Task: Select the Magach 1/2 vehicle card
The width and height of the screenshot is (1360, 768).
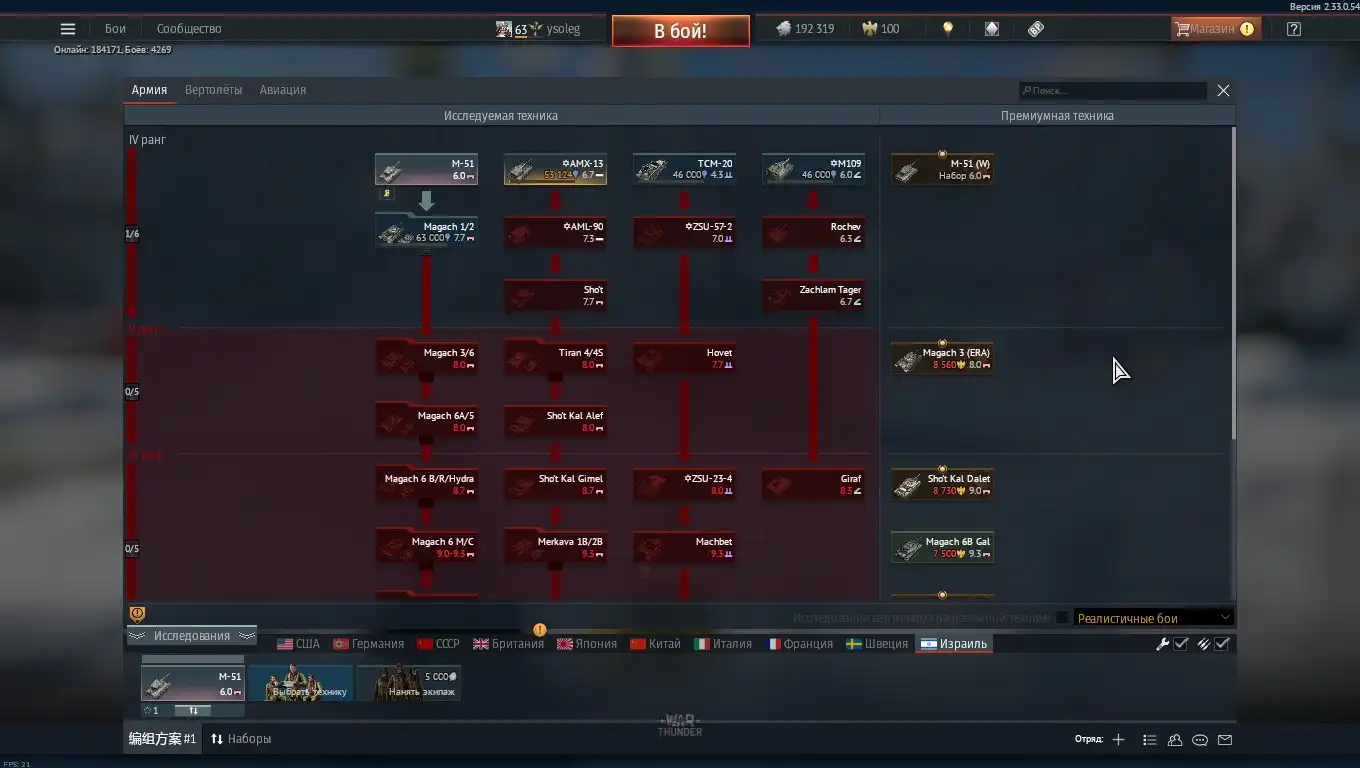Action: pyautogui.click(x=427, y=232)
